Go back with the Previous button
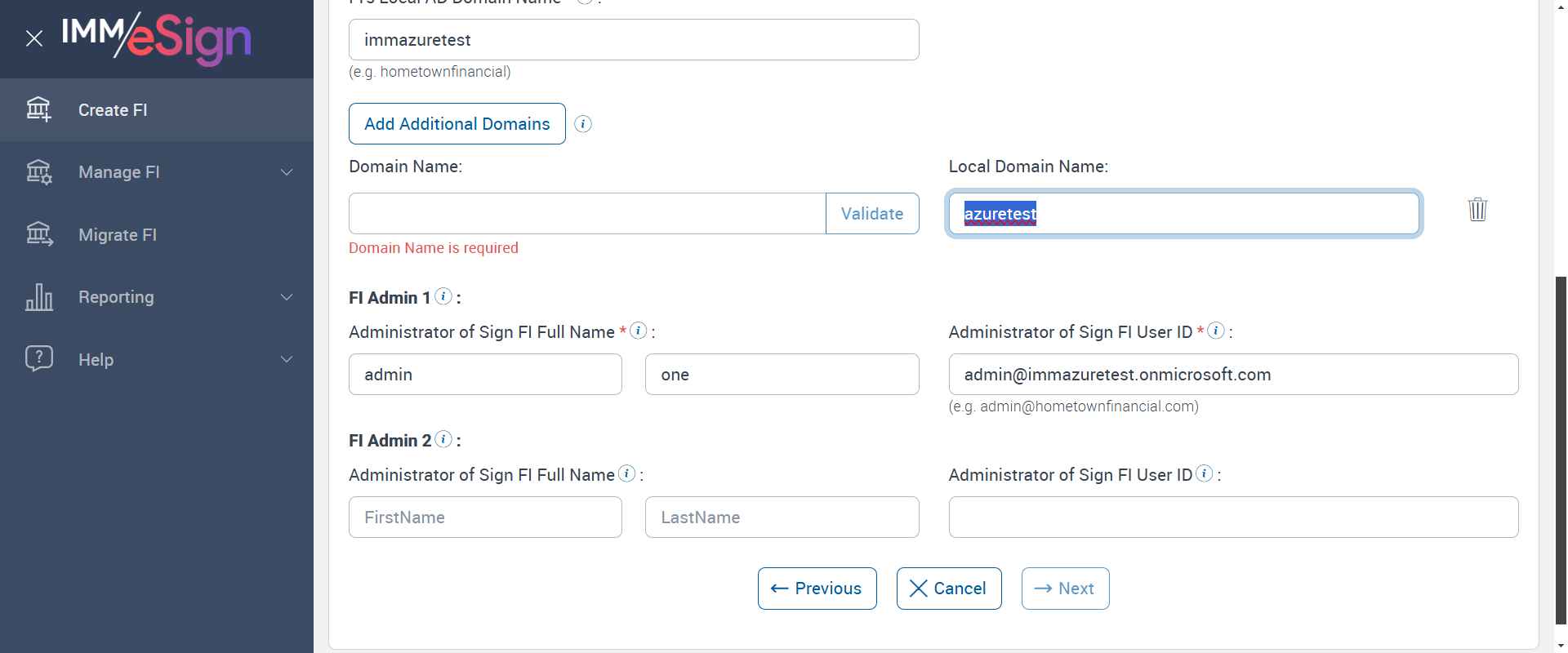 coord(817,589)
